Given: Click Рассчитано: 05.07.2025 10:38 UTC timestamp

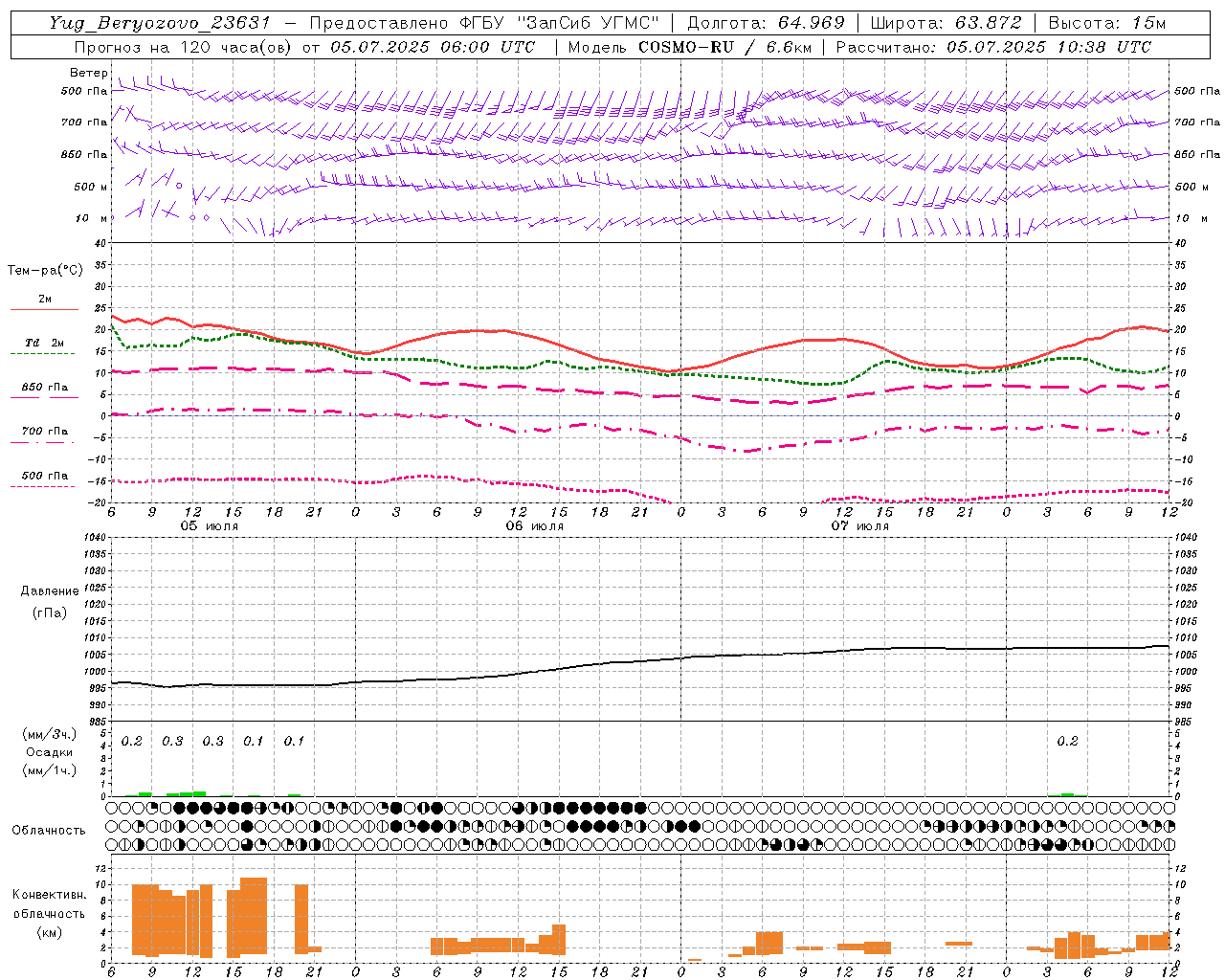Looking at the screenshot, I should pyautogui.click(x=993, y=47).
